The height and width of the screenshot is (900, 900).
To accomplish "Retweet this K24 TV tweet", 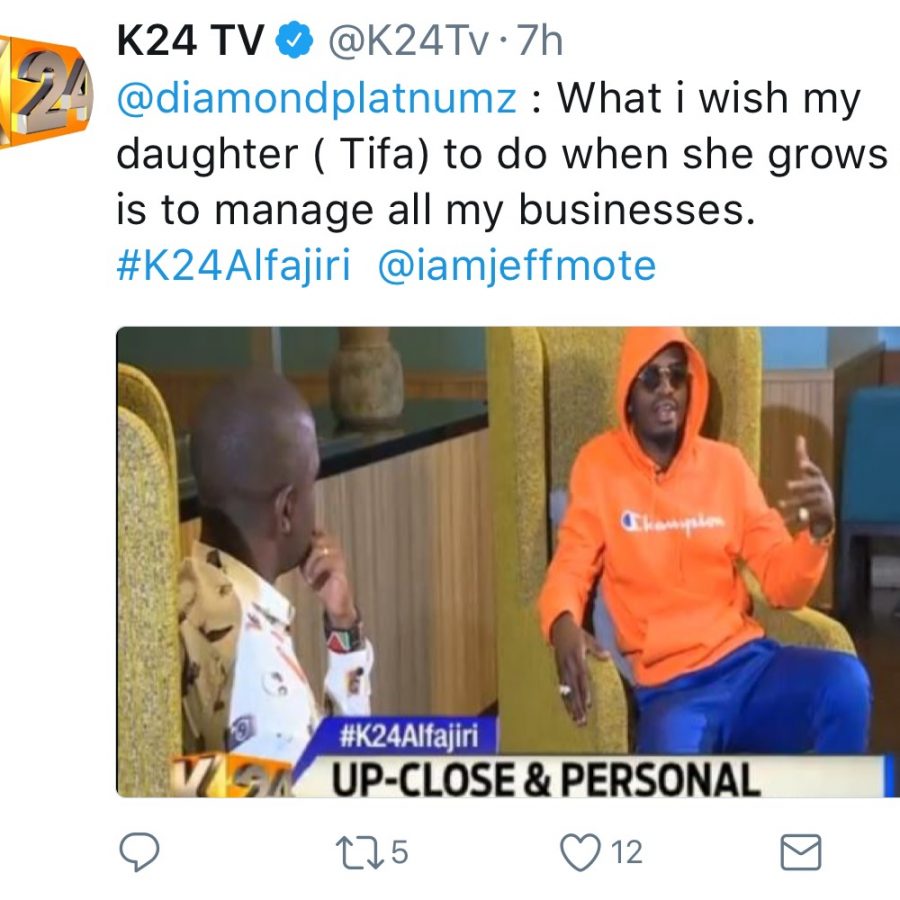I will [359, 852].
